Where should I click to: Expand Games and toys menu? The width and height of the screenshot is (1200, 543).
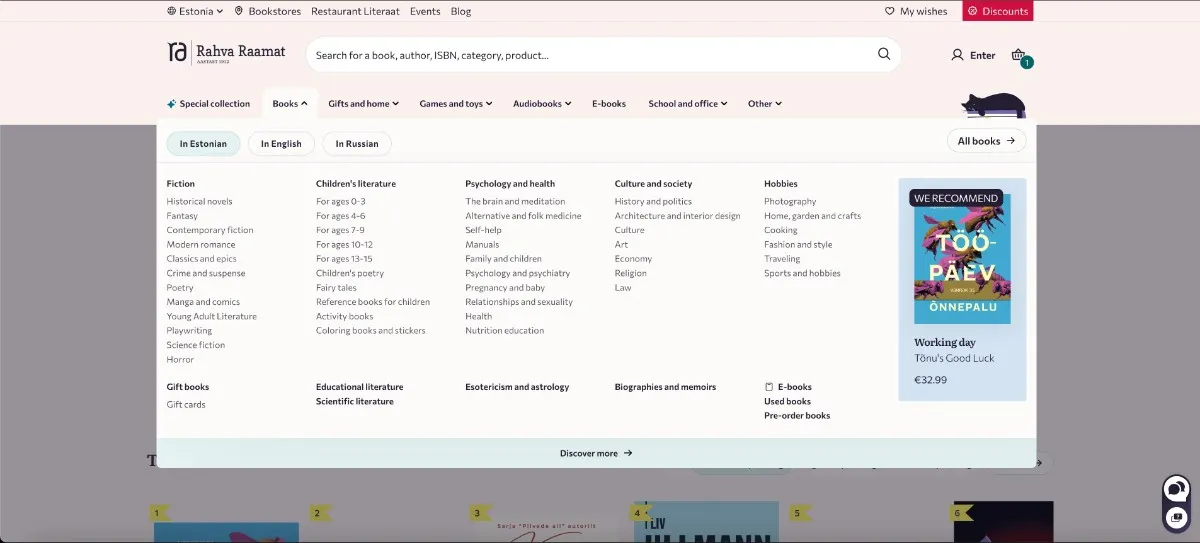tap(456, 103)
